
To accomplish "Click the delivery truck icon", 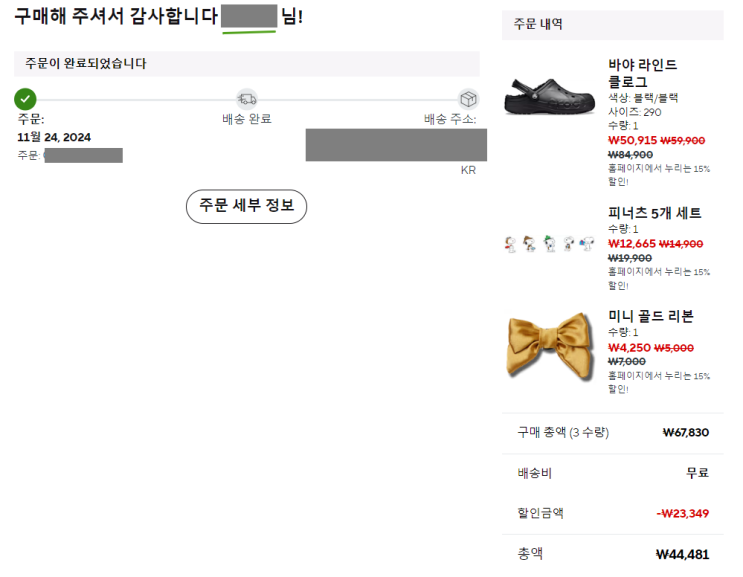I will (x=247, y=99).
